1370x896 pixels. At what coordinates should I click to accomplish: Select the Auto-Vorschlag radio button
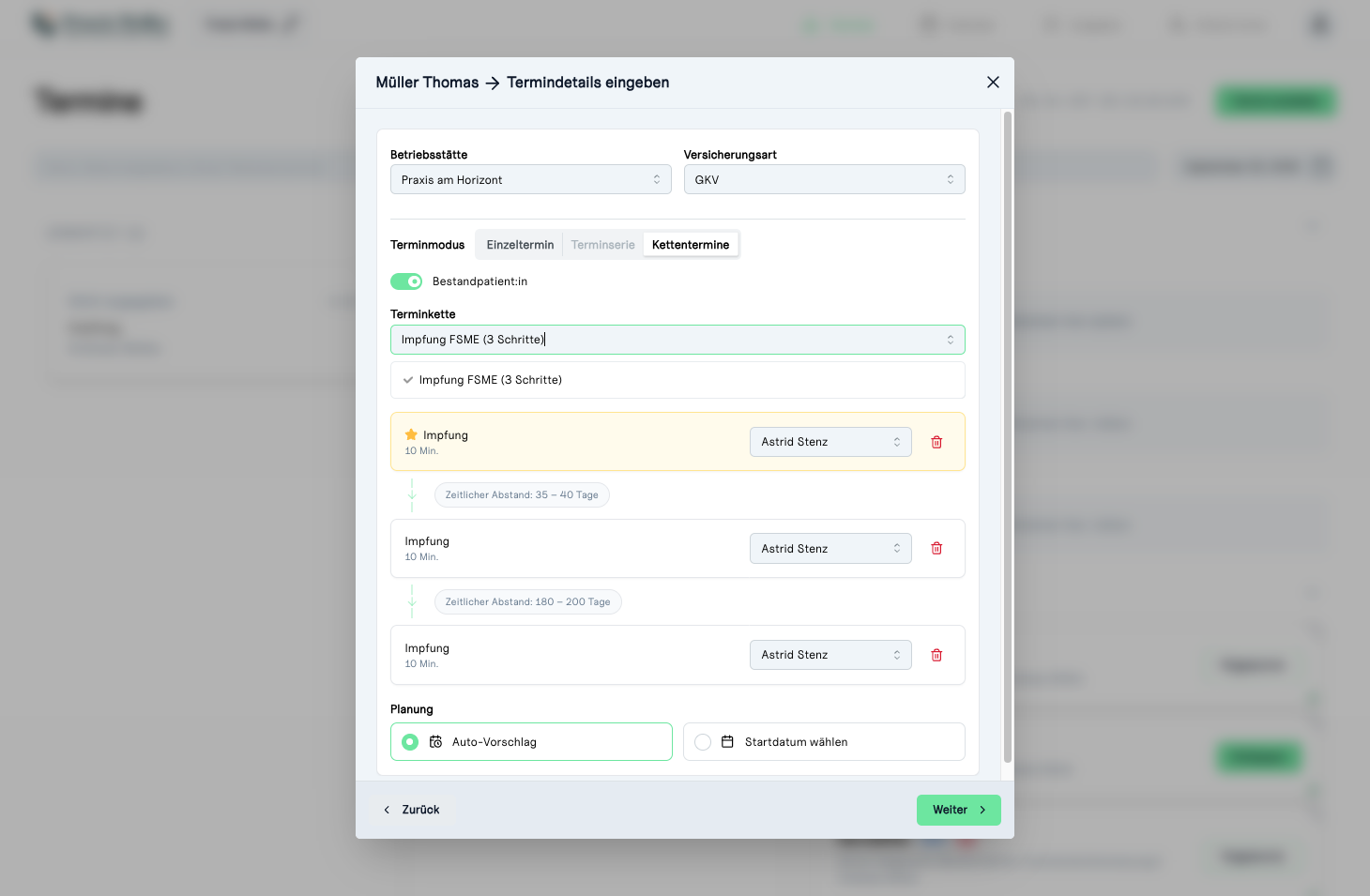[410, 742]
